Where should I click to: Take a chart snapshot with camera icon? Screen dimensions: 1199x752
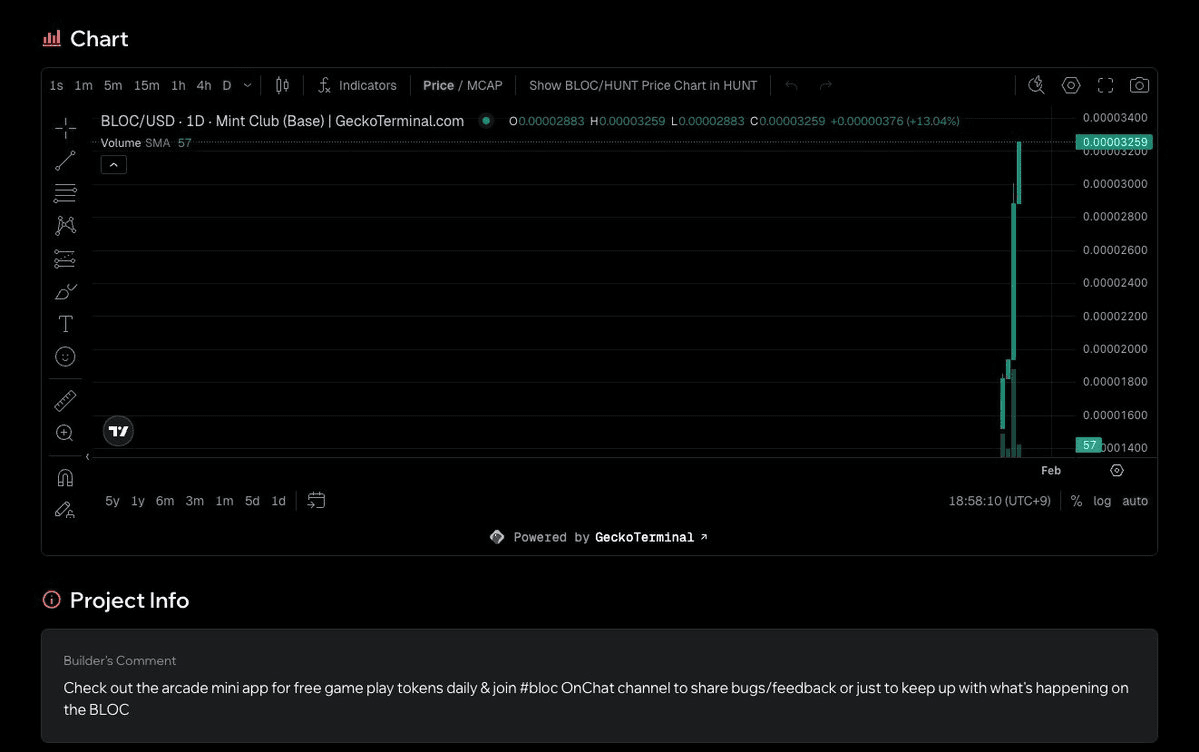1139,85
